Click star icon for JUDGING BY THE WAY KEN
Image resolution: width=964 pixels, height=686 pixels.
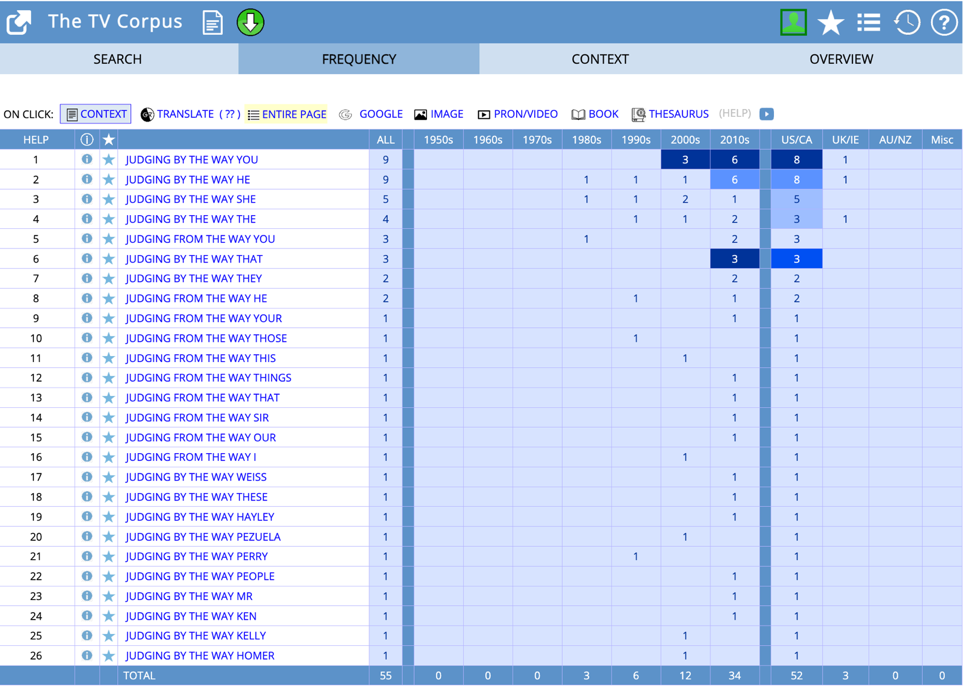109,616
